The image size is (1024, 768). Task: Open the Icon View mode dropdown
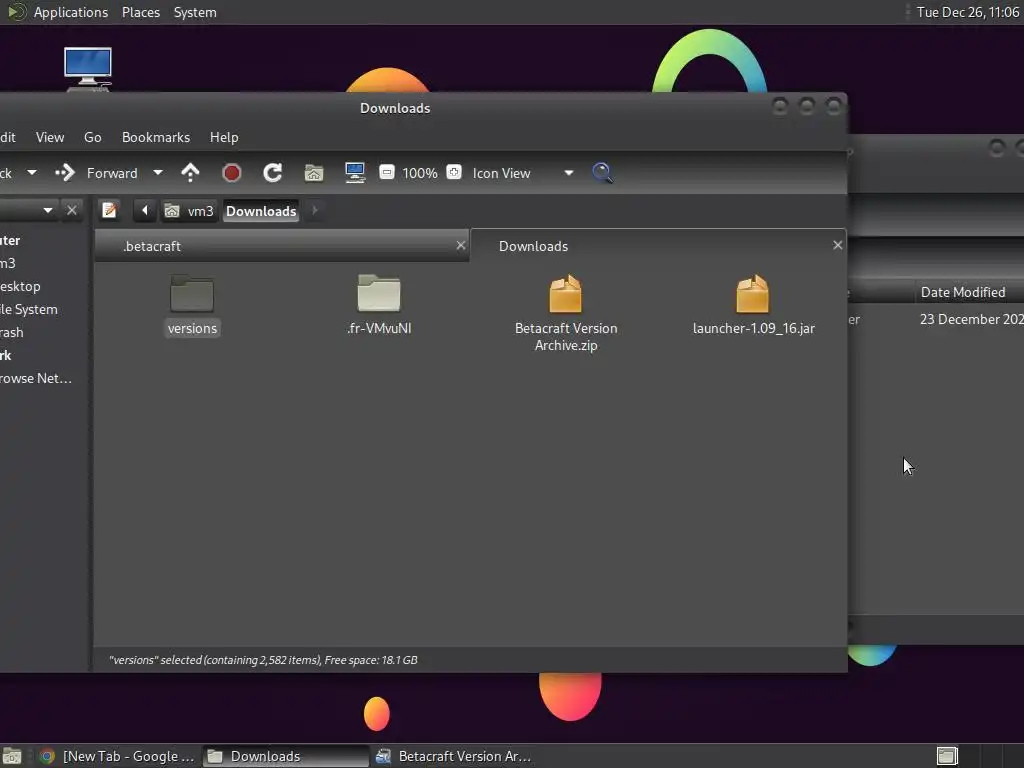pos(522,173)
